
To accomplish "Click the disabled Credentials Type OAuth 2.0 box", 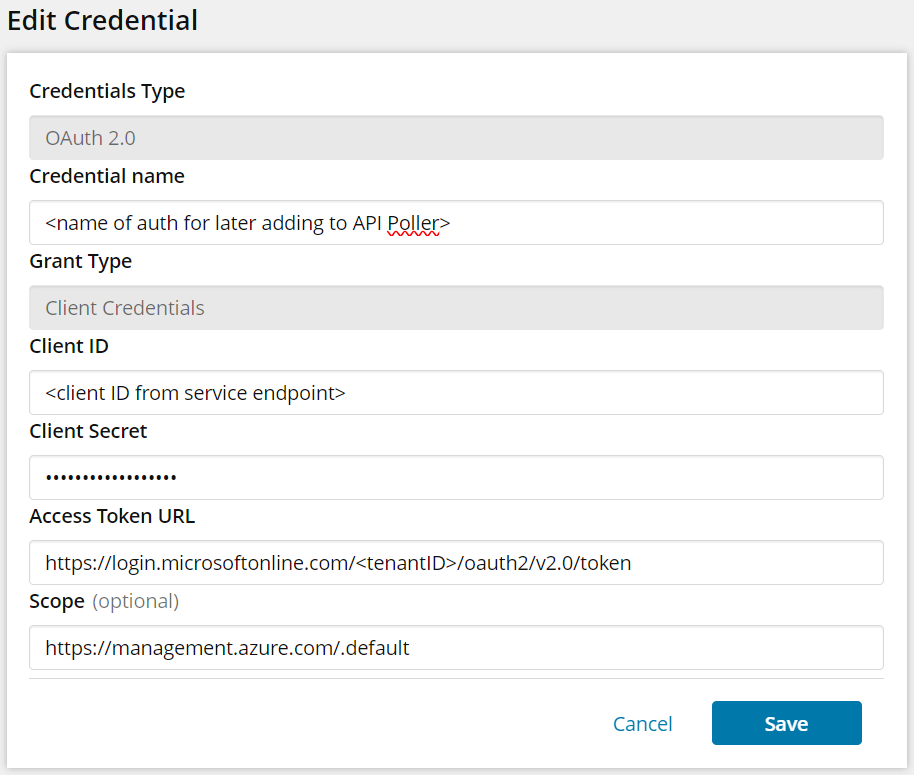I will click(456, 138).
